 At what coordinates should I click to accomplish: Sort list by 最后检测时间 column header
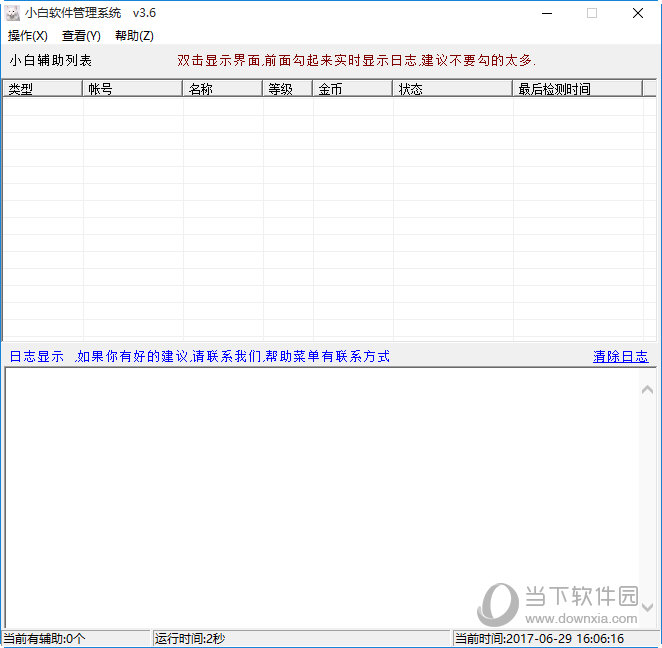pos(578,89)
